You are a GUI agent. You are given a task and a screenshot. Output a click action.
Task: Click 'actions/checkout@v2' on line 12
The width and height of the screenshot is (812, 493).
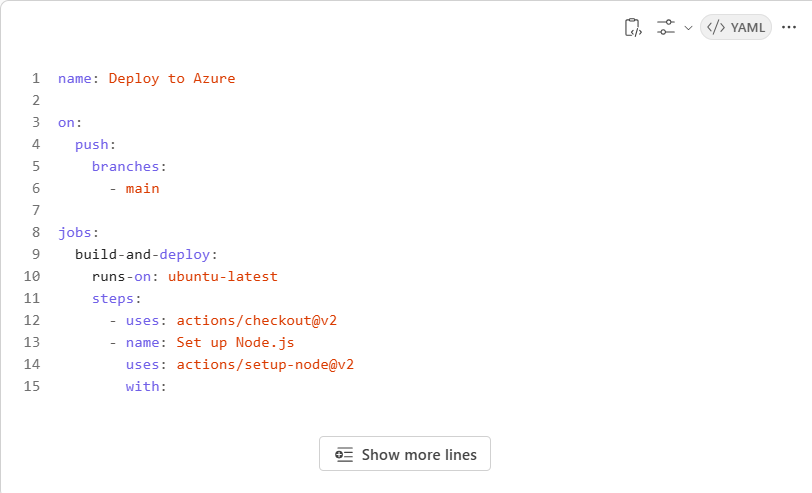click(257, 321)
